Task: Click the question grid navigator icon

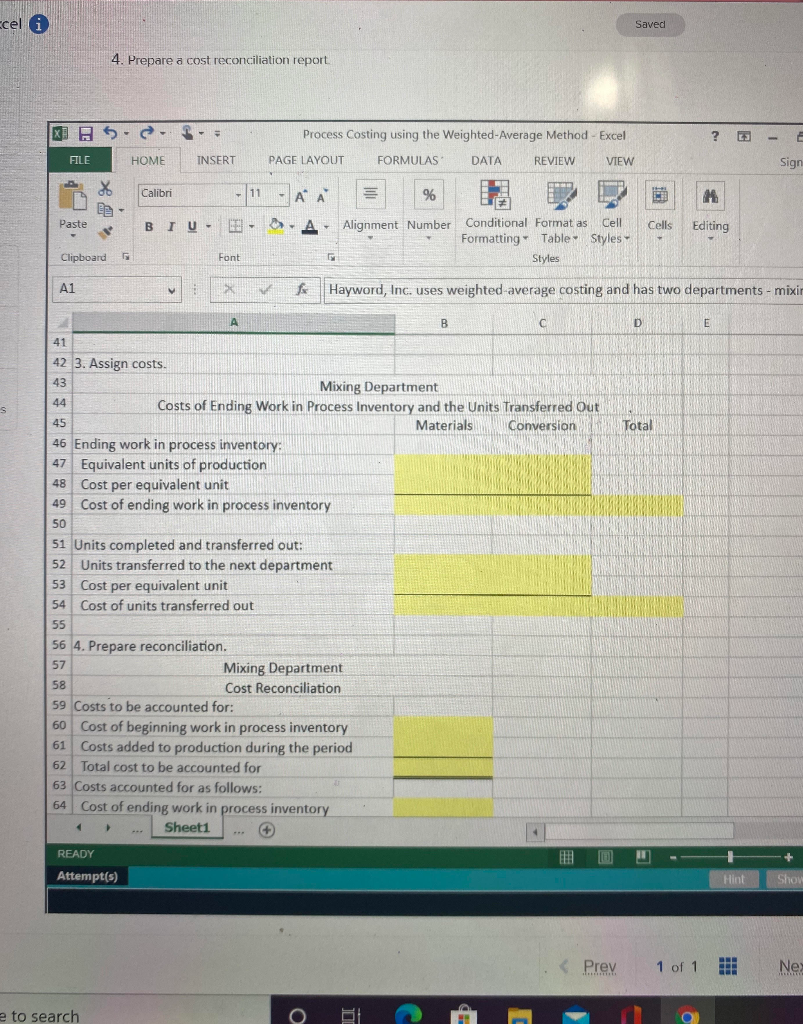Action: [728, 966]
